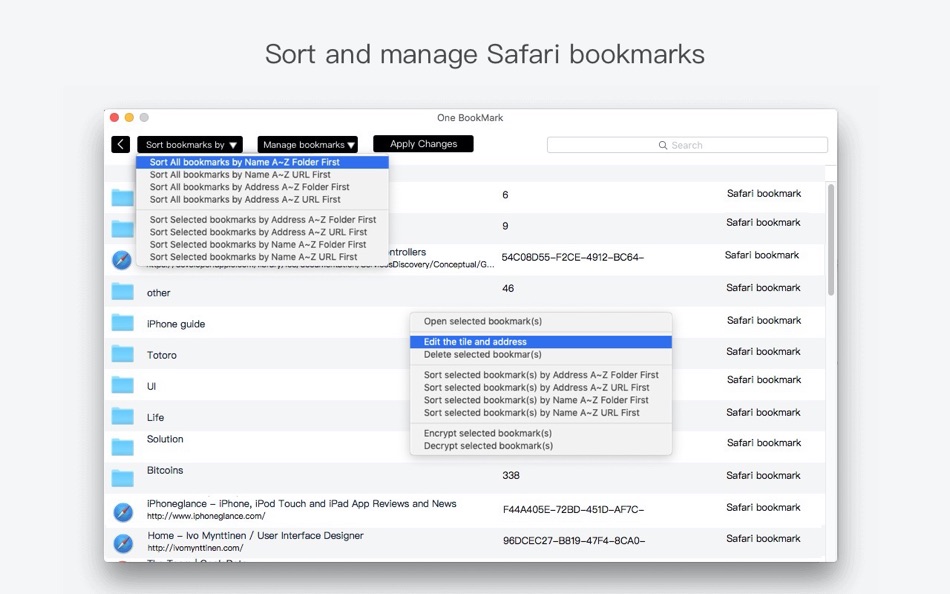This screenshot has height=594, width=950.
Task: Choose Sort All bookmarks by Address URL First
Action: pyautogui.click(x=262, y=199)
